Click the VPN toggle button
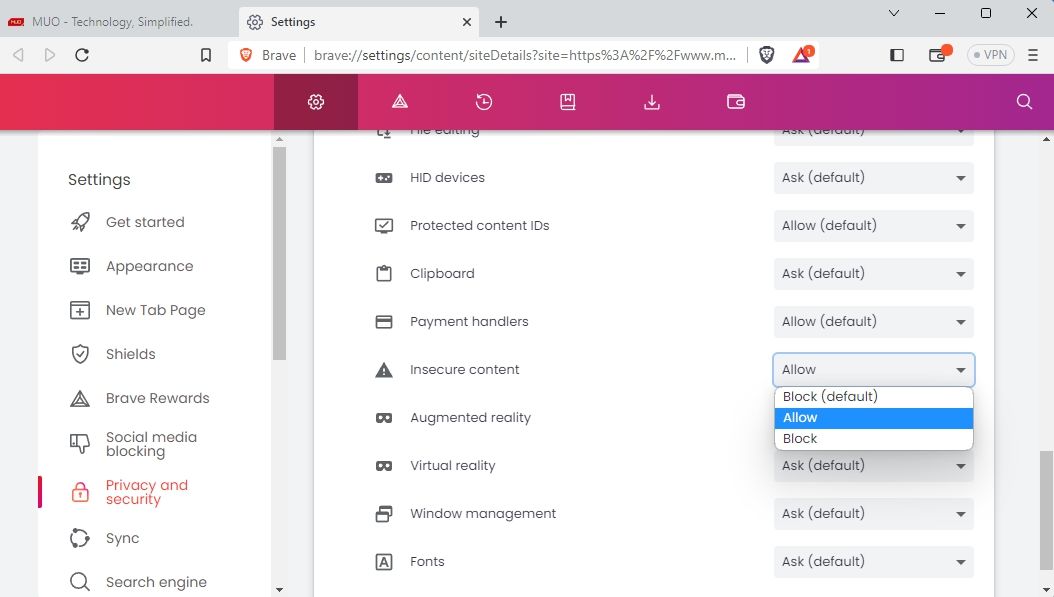 989,55
